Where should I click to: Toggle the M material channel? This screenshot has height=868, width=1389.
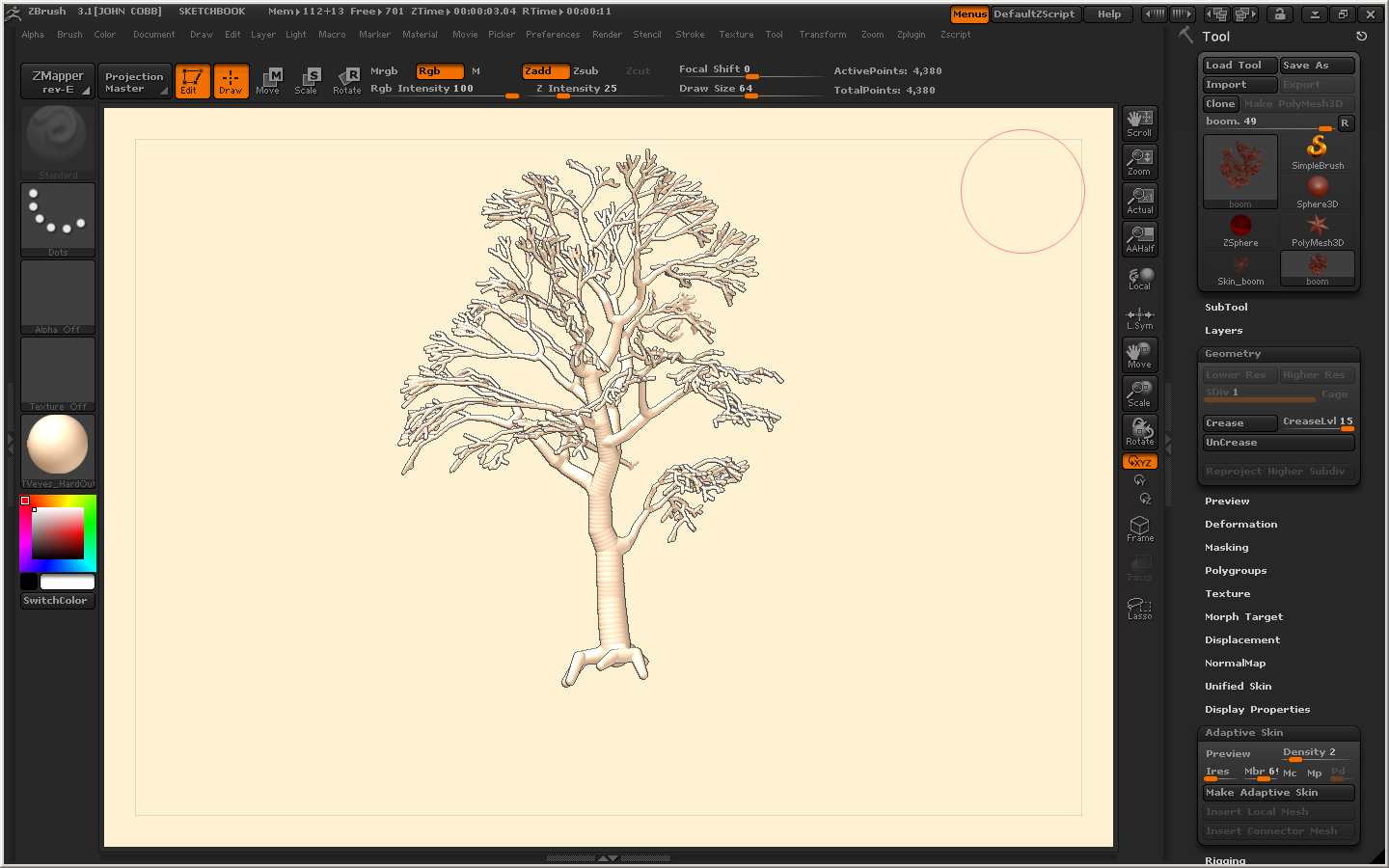476,71
